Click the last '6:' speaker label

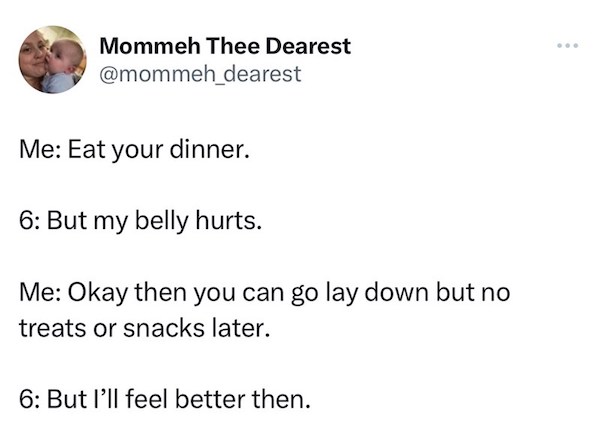pyautogui.click(x=29, y=400)
